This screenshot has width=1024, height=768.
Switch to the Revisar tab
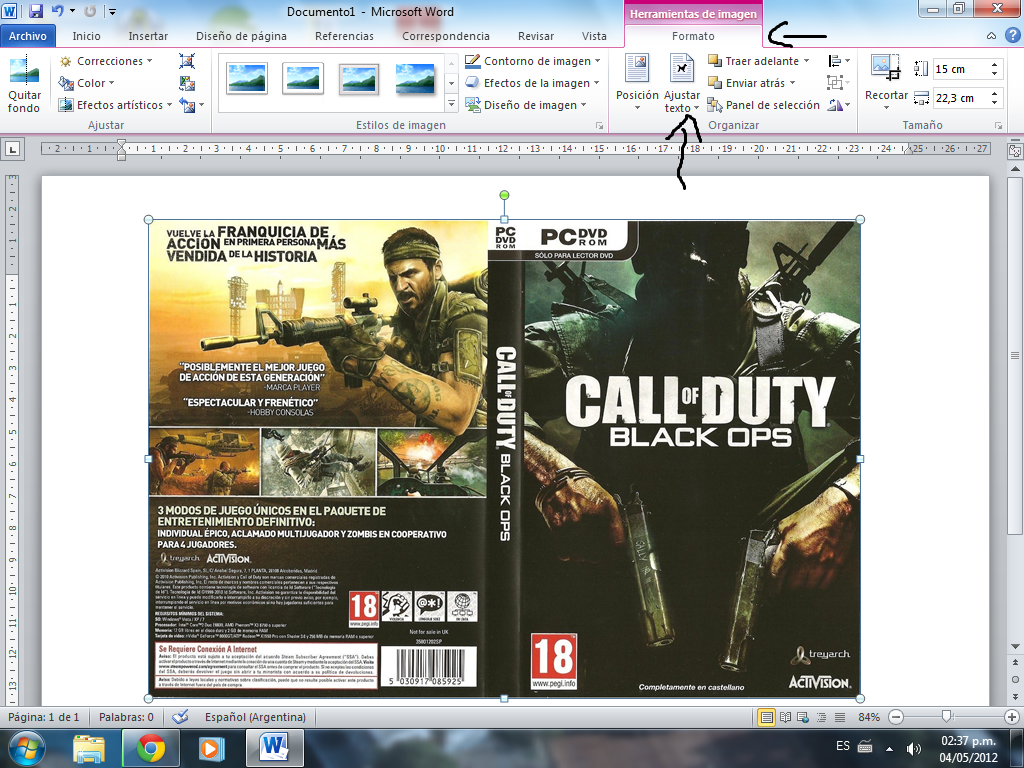point(536,36)
